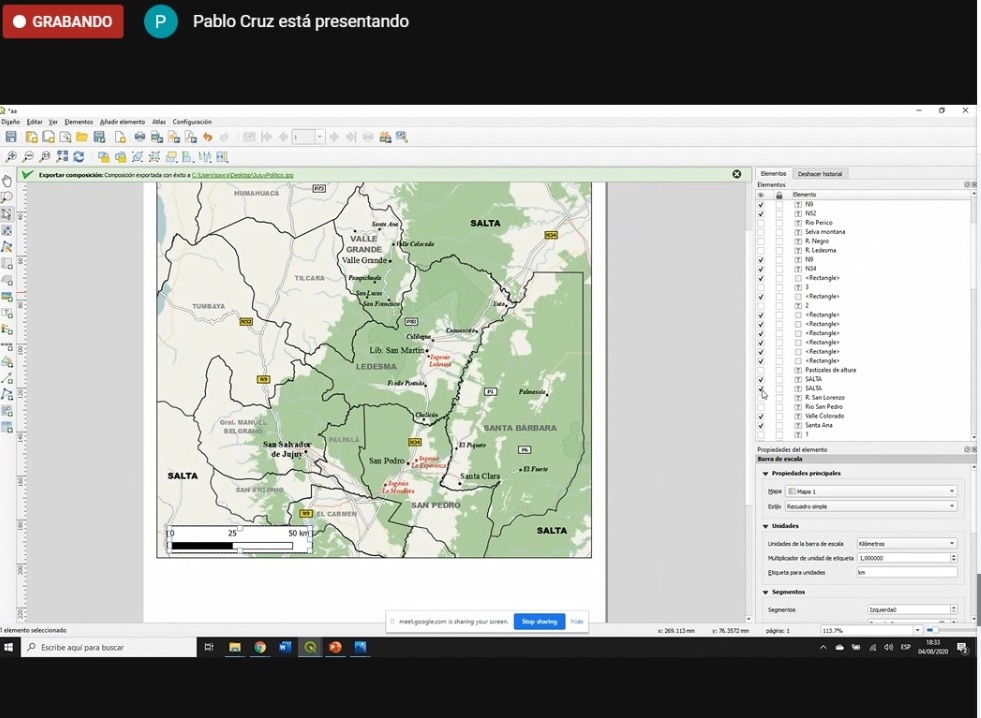Select the Pan layout hand tool
This screenshot has width=981, height=718.
7,181
